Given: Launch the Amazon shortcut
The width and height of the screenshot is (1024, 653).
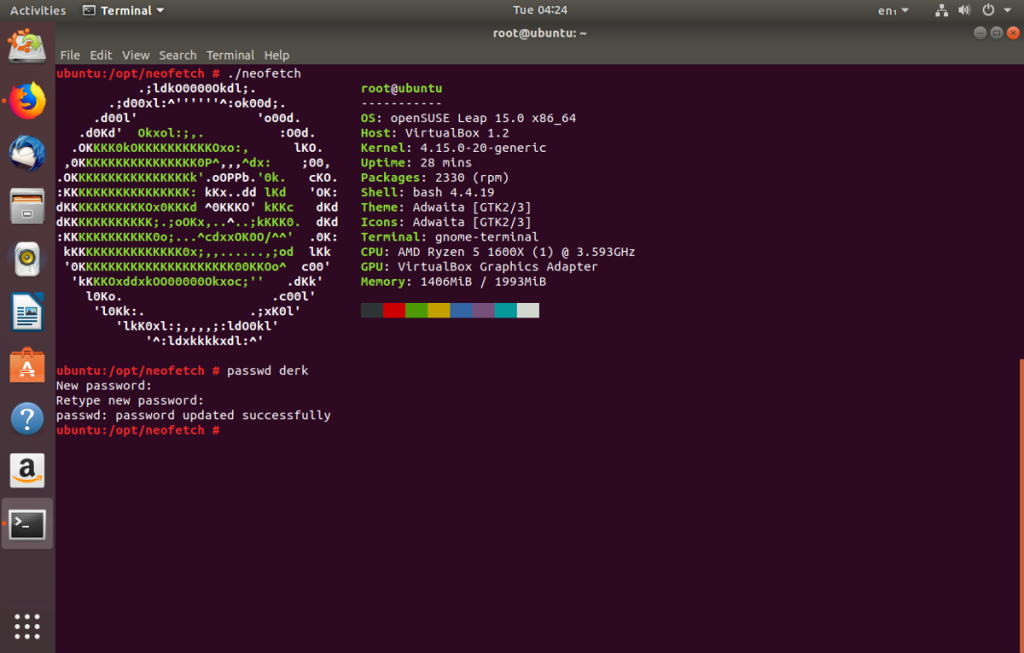Looking at the screenshot, I should [x=26, y=470].
